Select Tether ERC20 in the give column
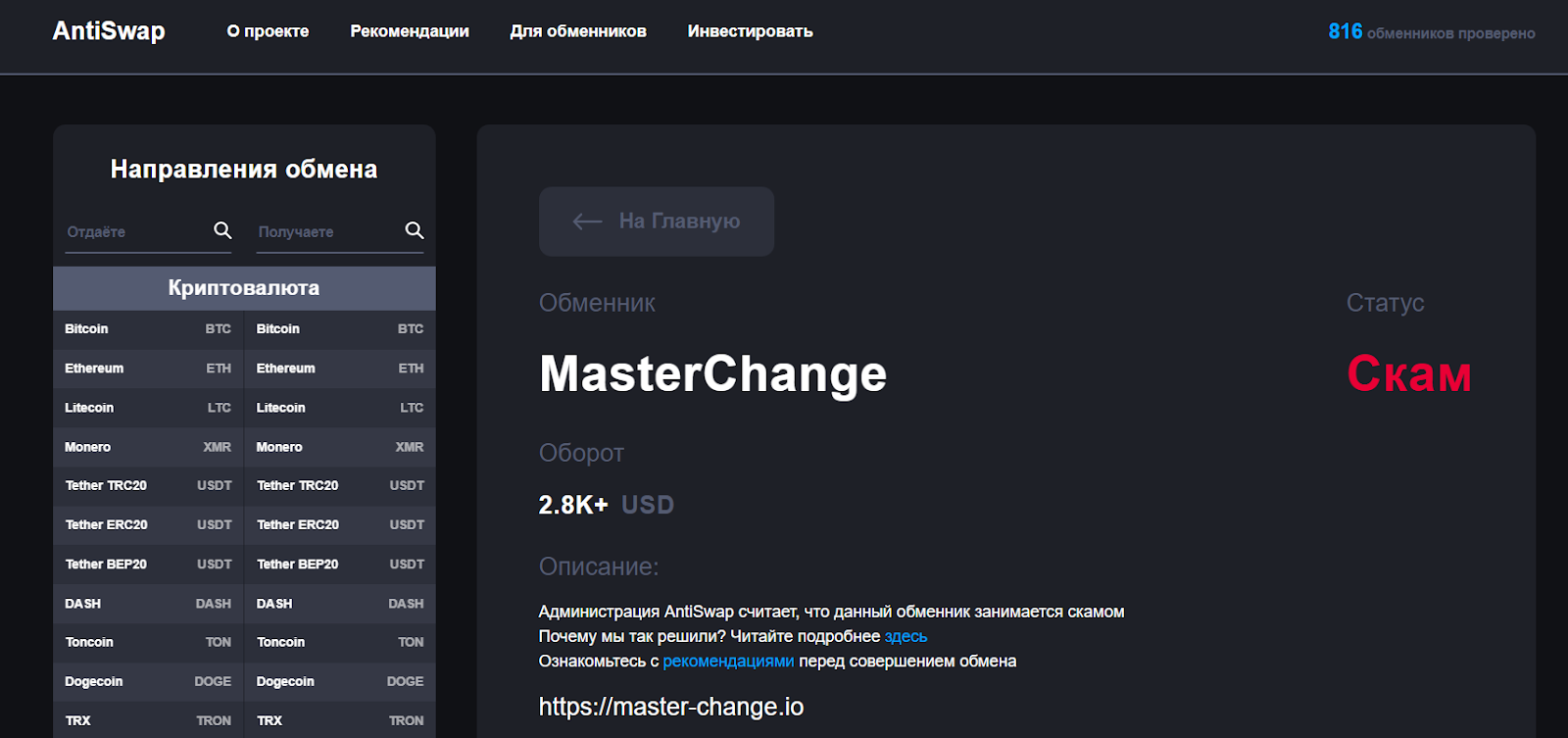 [x=148, y=525]
